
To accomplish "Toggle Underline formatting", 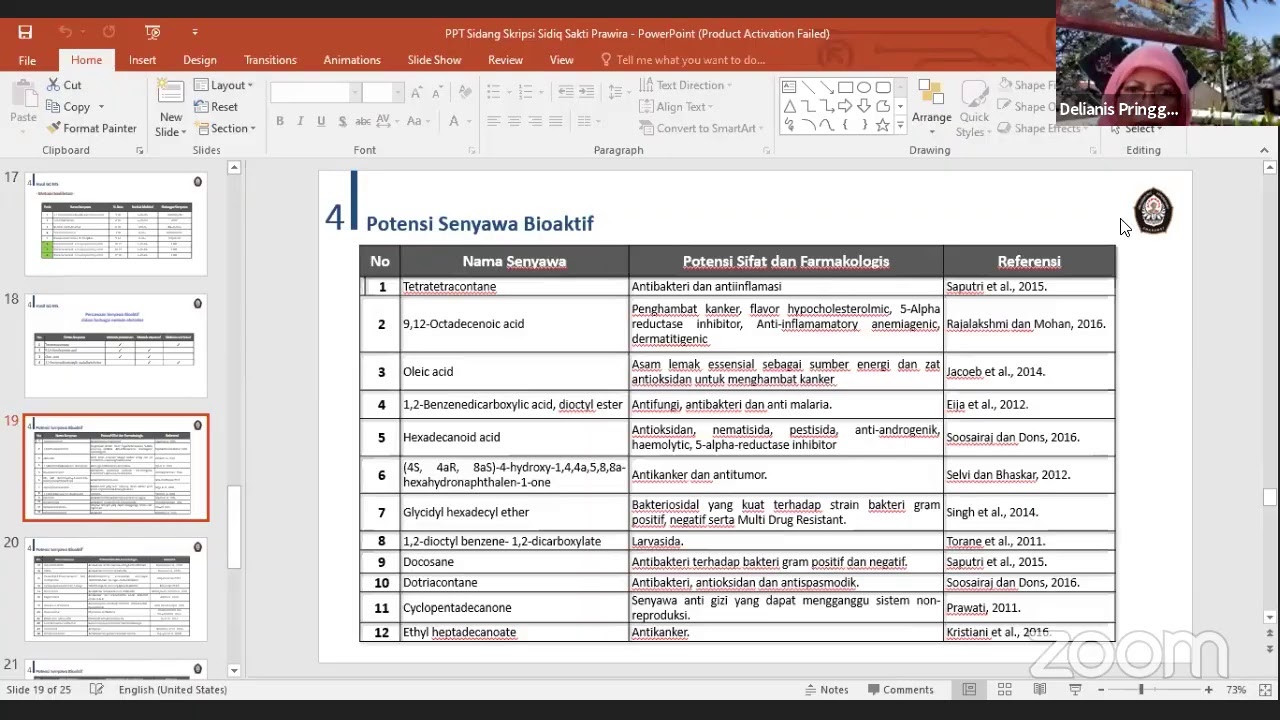I will tap(321, 121).
